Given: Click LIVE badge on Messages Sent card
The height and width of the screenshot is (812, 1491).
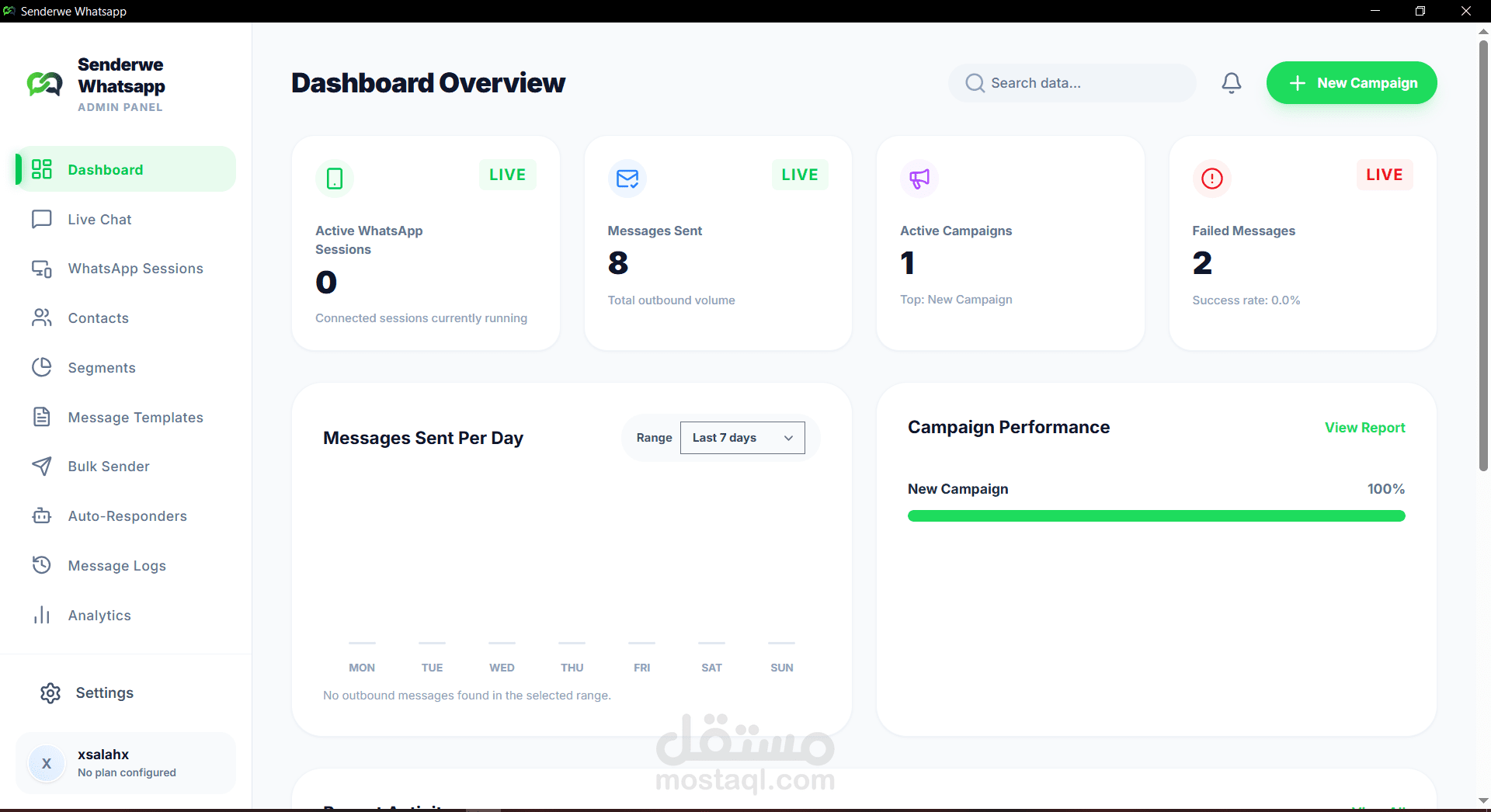Looking at the screenshot, I should click(x=800, y=175).
